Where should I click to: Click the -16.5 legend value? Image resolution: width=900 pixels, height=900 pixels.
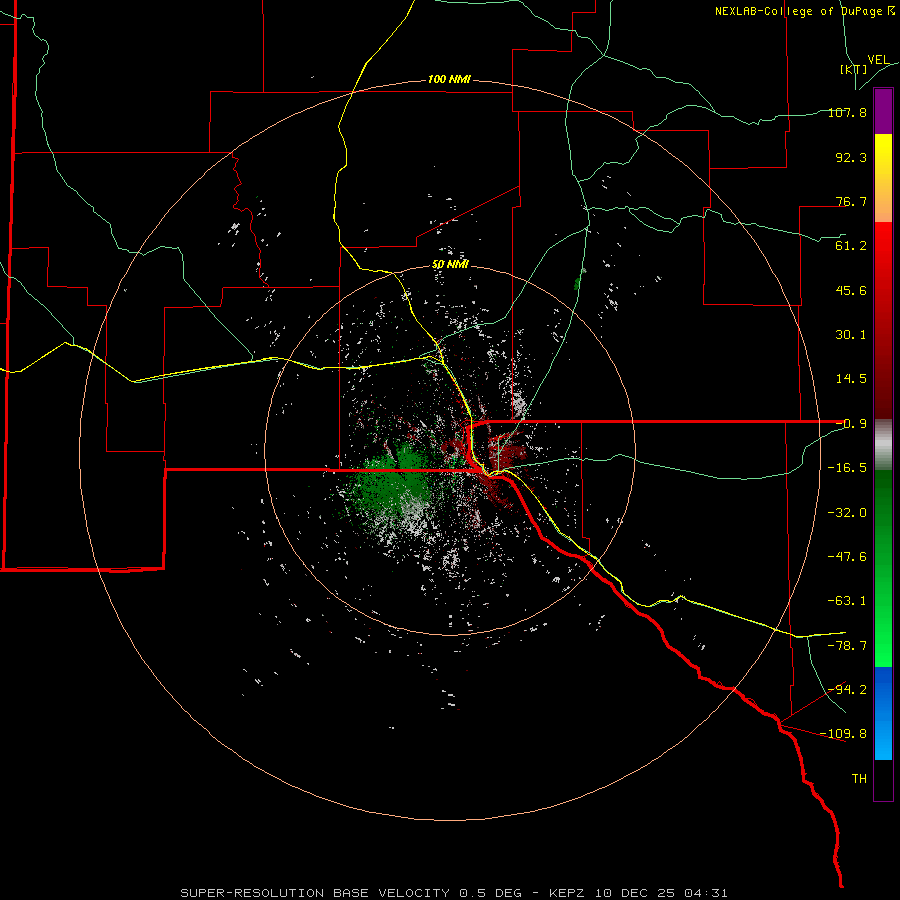(x=847, y=468)
